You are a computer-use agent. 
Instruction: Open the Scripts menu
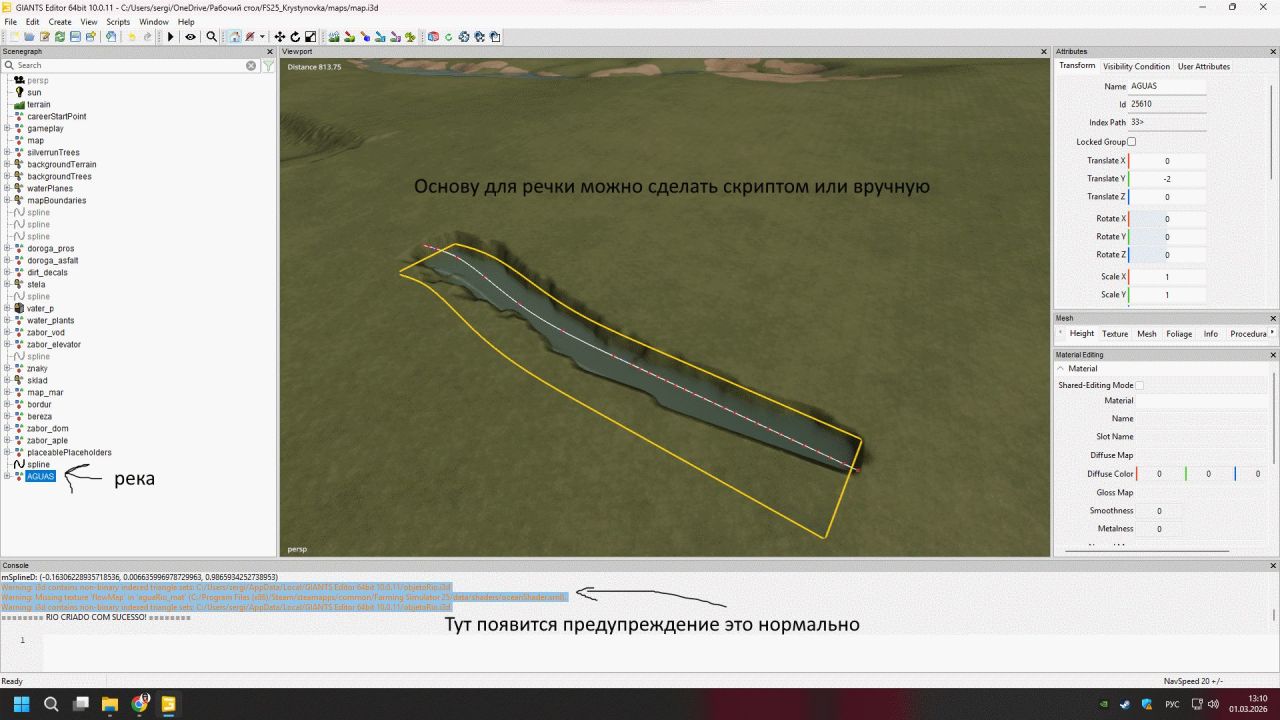tap(118, 21)
